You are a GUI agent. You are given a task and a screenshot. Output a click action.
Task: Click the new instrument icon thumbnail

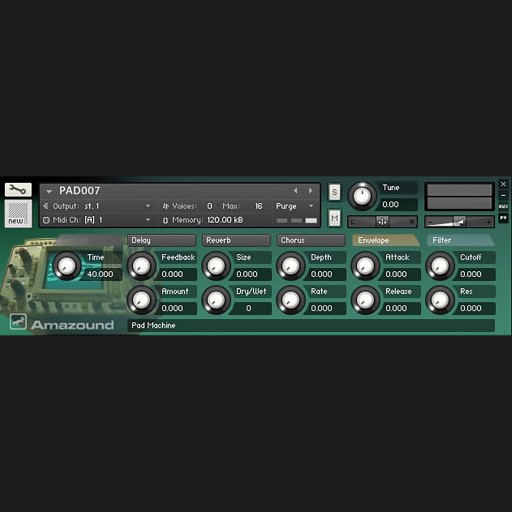coord(18,214)
